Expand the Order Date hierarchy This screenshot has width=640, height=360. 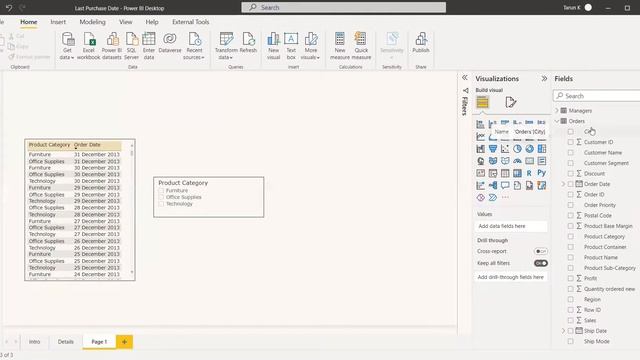click(564, 184)
